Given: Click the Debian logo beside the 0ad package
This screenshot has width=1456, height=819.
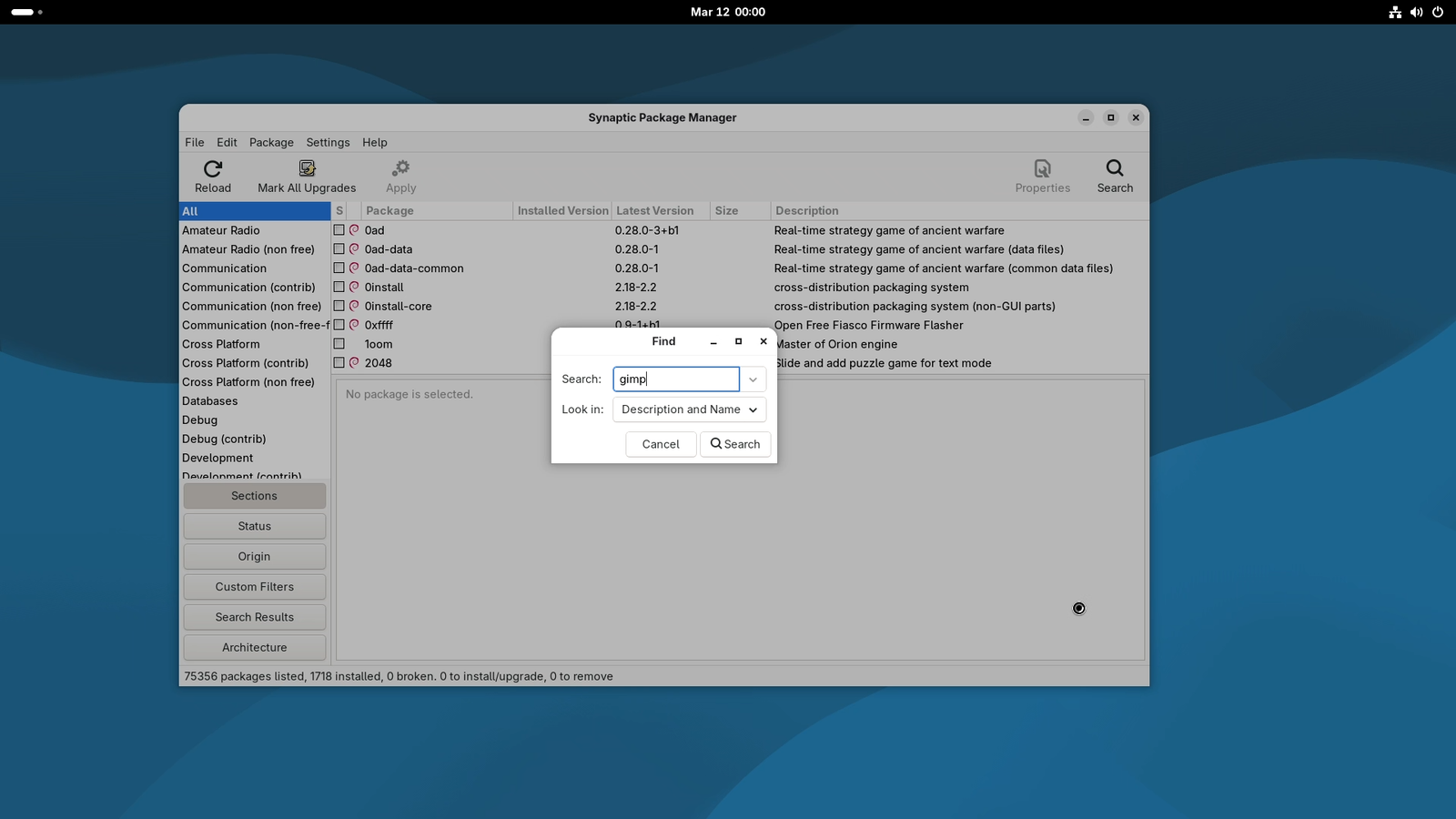Looking at the screenshot, I should tap(354, 230).
